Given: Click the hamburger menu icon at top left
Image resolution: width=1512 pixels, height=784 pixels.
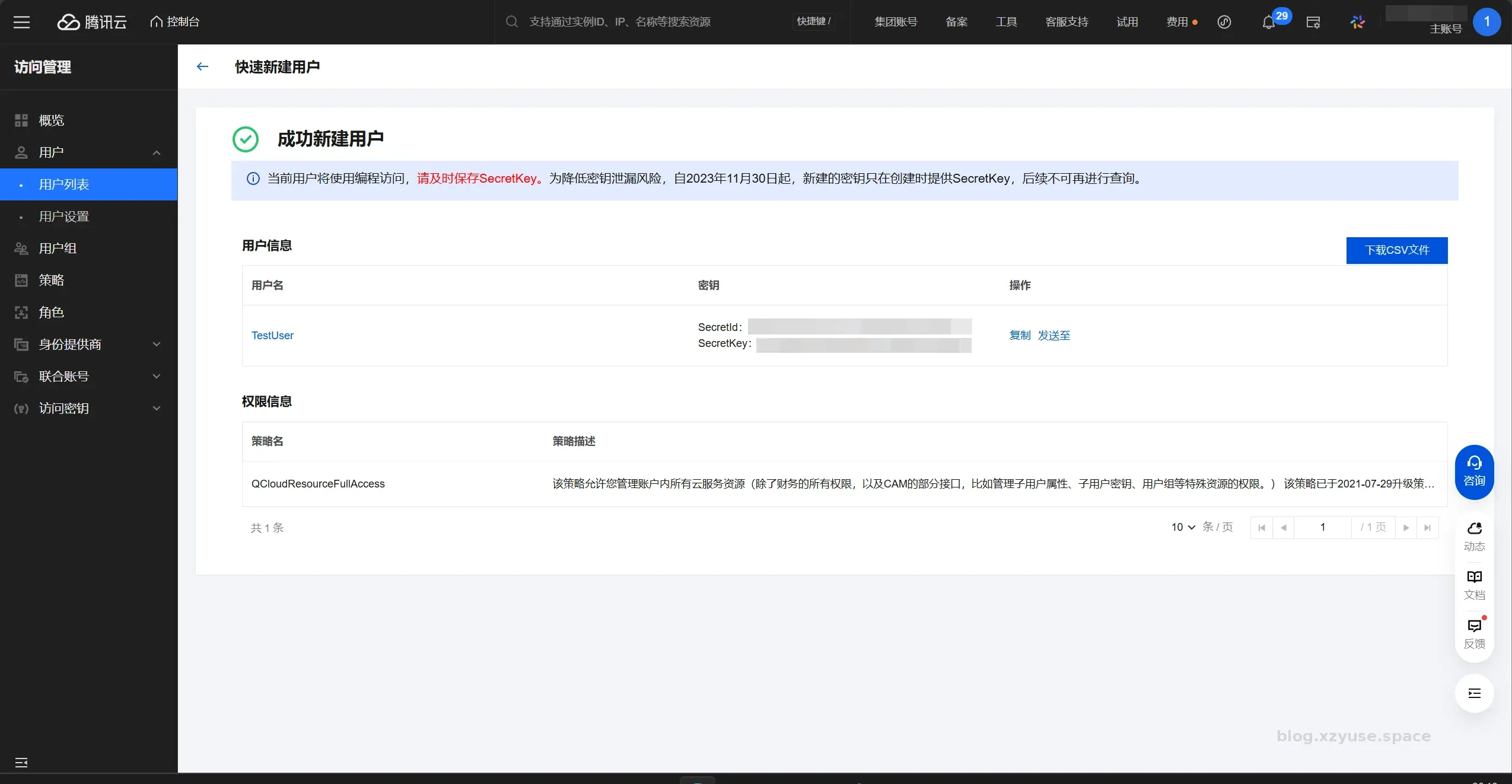Looking at the screenshot, I should (21, 22).
